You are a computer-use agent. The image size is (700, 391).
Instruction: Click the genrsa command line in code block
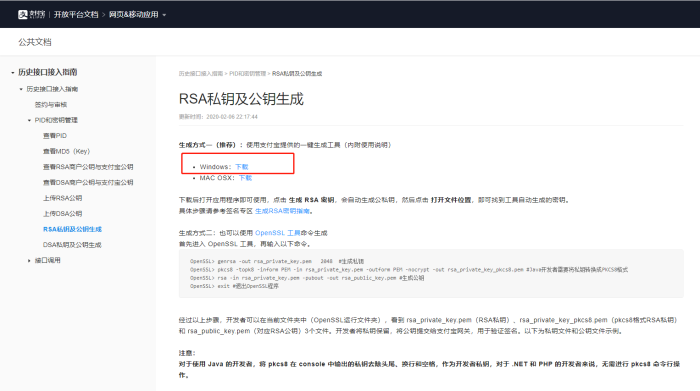pos(277,262)
